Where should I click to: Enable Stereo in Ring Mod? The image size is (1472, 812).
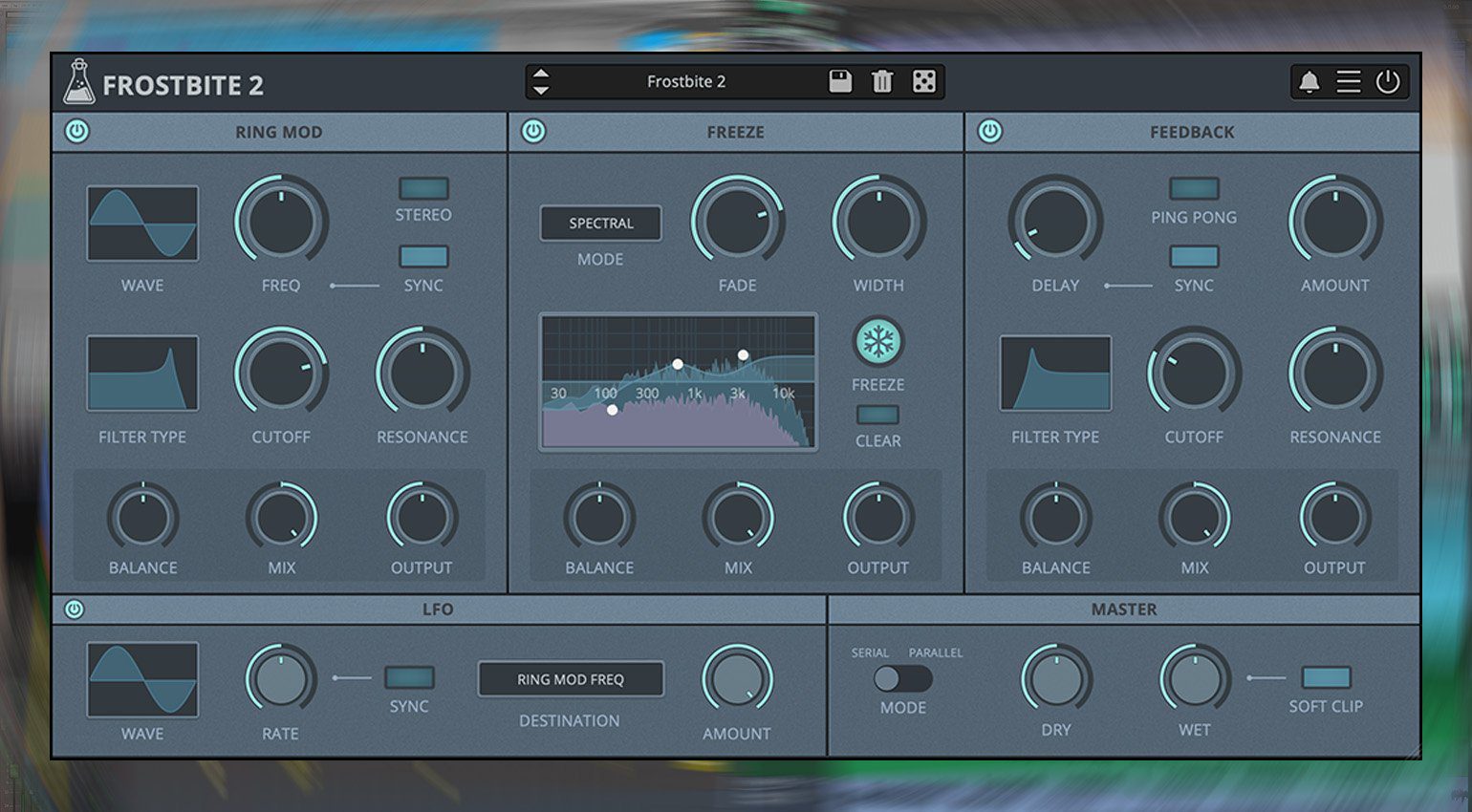423,188
